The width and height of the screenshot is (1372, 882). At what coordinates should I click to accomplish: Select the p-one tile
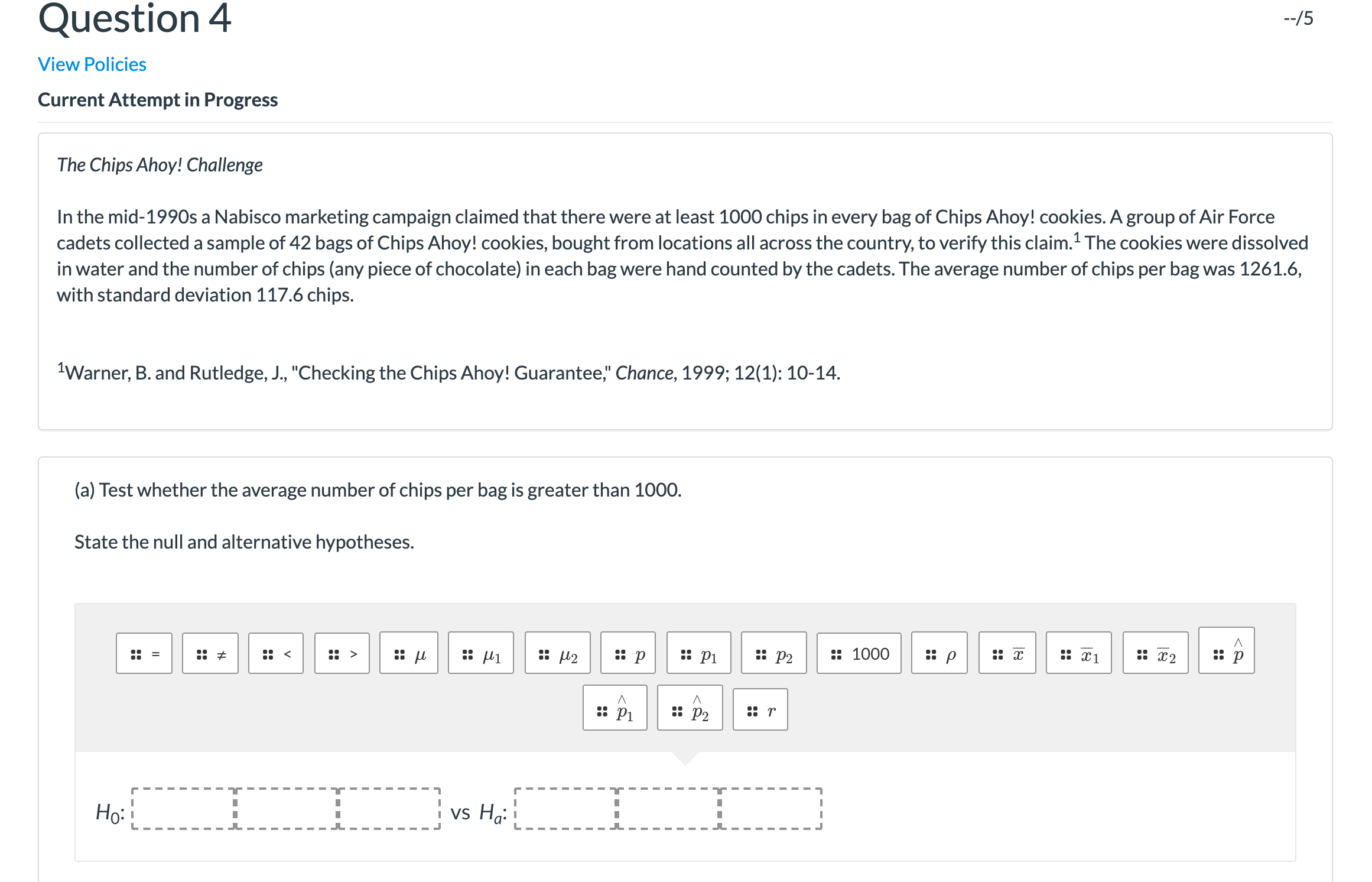coord(699,653)
